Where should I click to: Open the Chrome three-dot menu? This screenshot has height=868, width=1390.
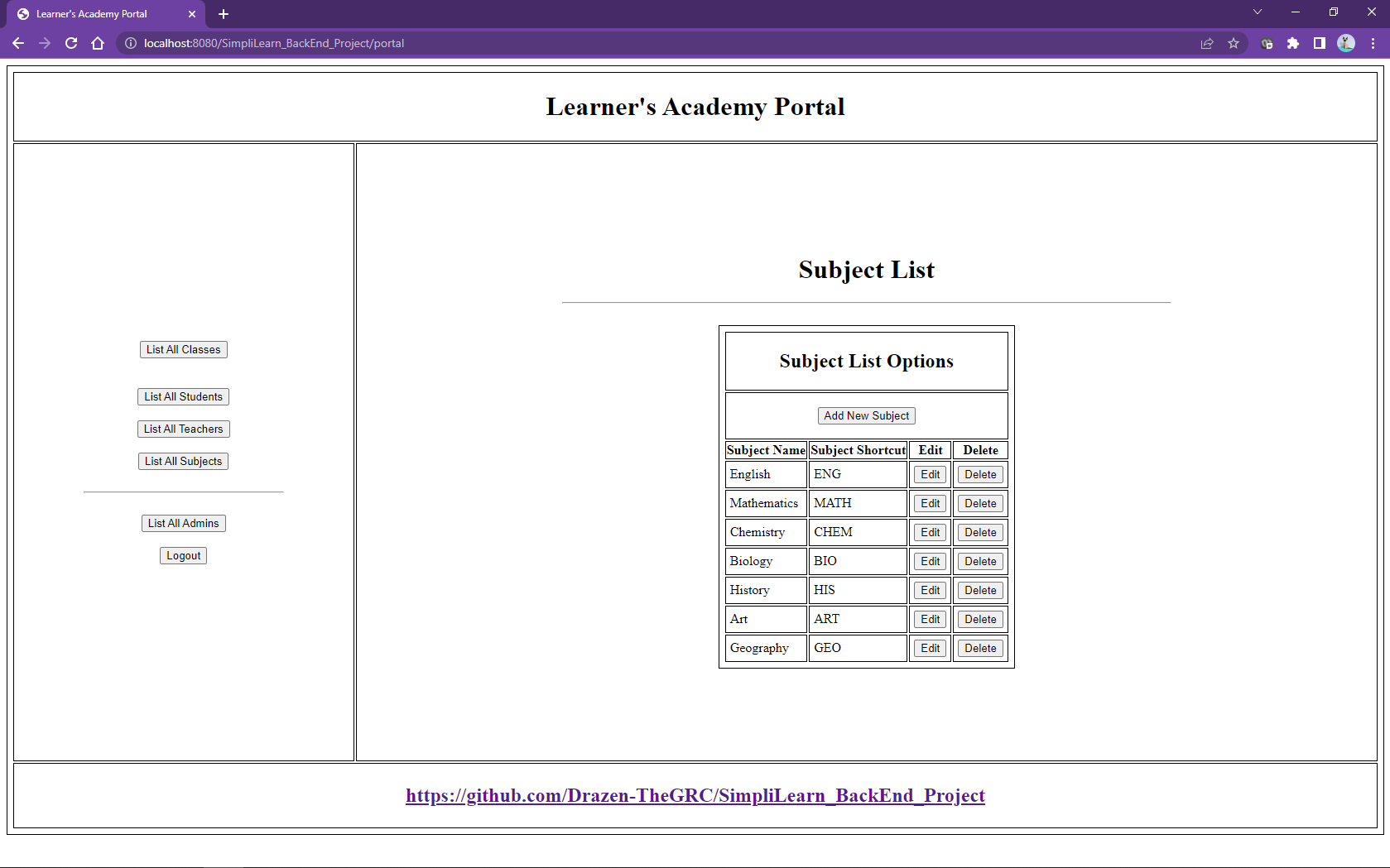click(1373, 43)
